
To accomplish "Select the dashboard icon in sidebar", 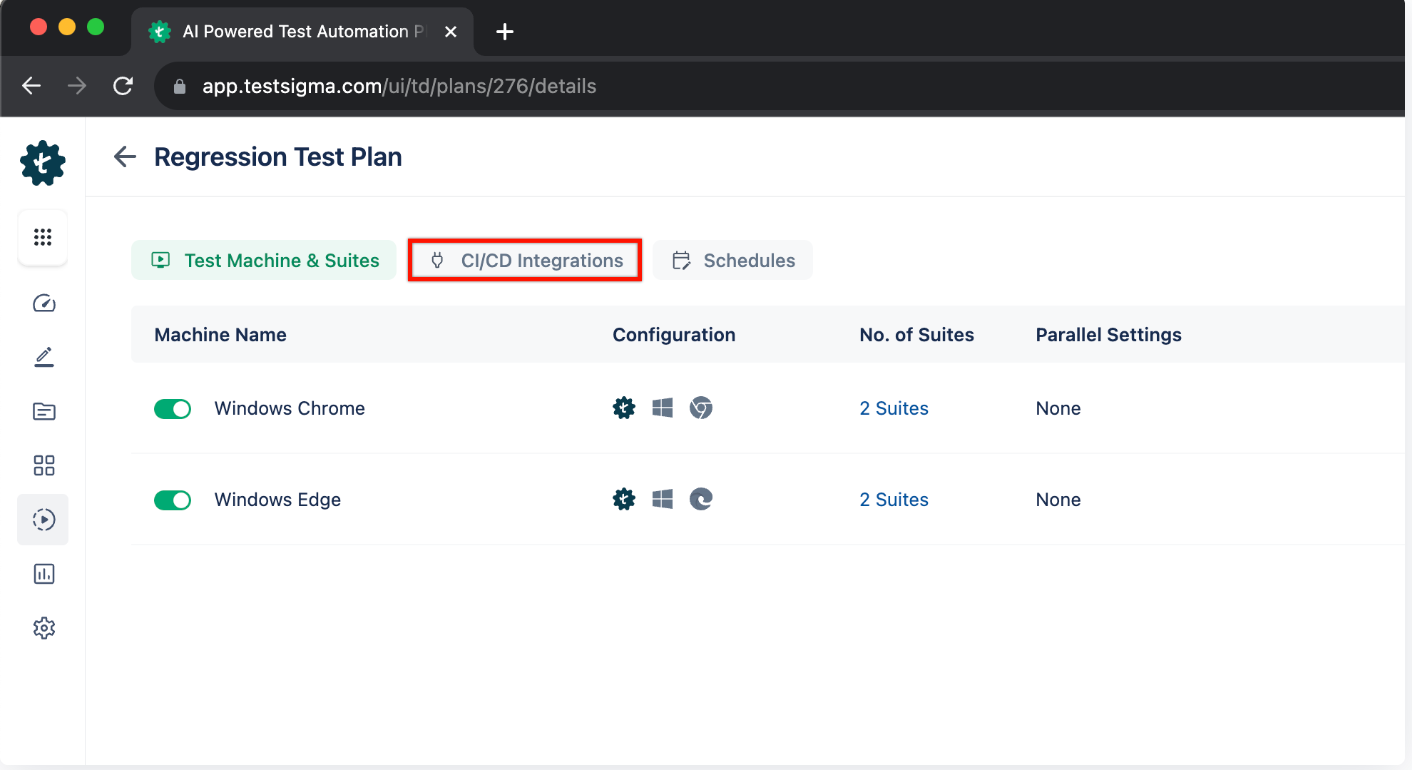I will click(43, 303).
